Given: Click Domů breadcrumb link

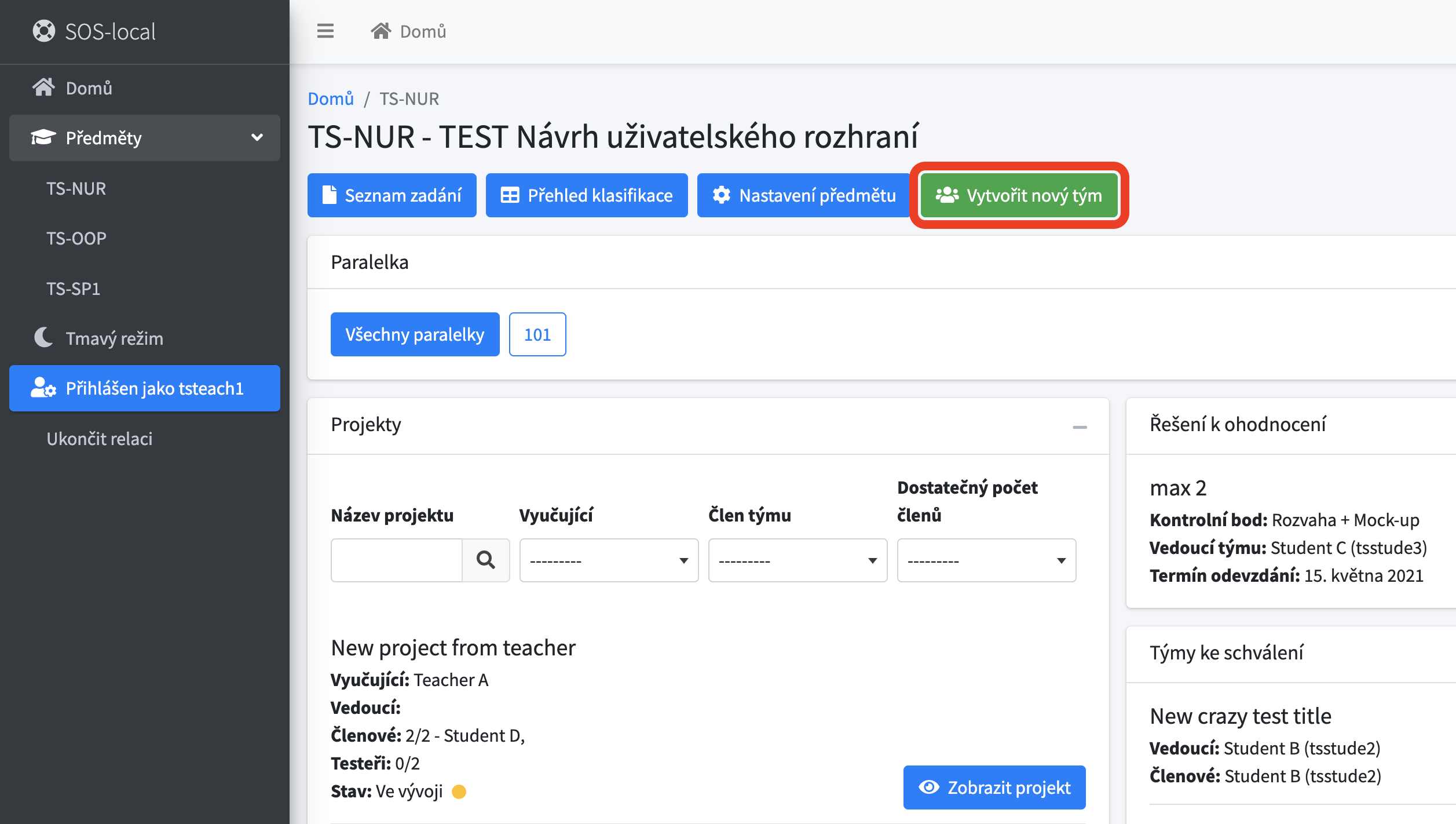Looking at the screenshot, I should [331, 99].
